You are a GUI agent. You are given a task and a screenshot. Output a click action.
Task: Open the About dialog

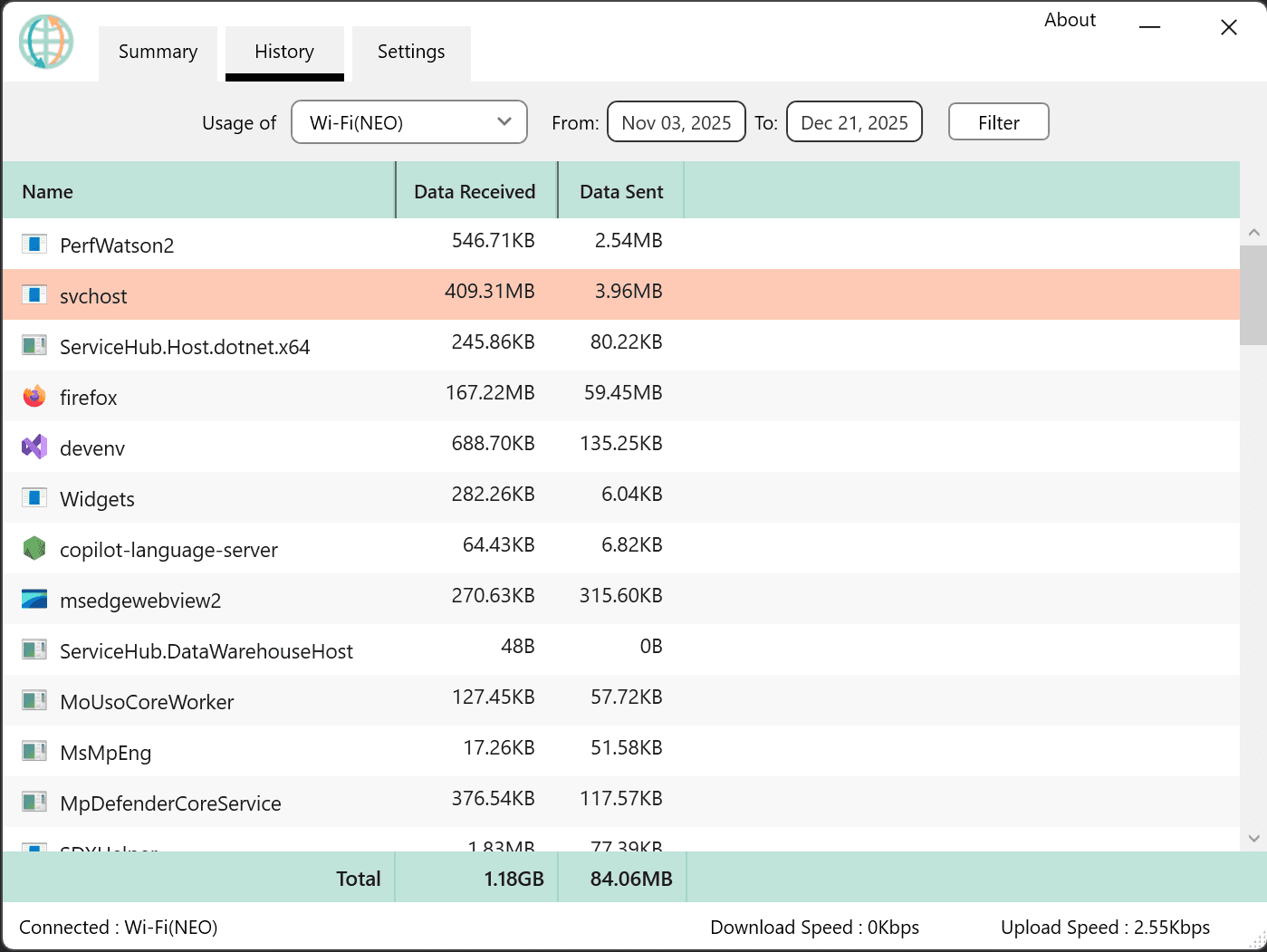tap(1070, 19)
